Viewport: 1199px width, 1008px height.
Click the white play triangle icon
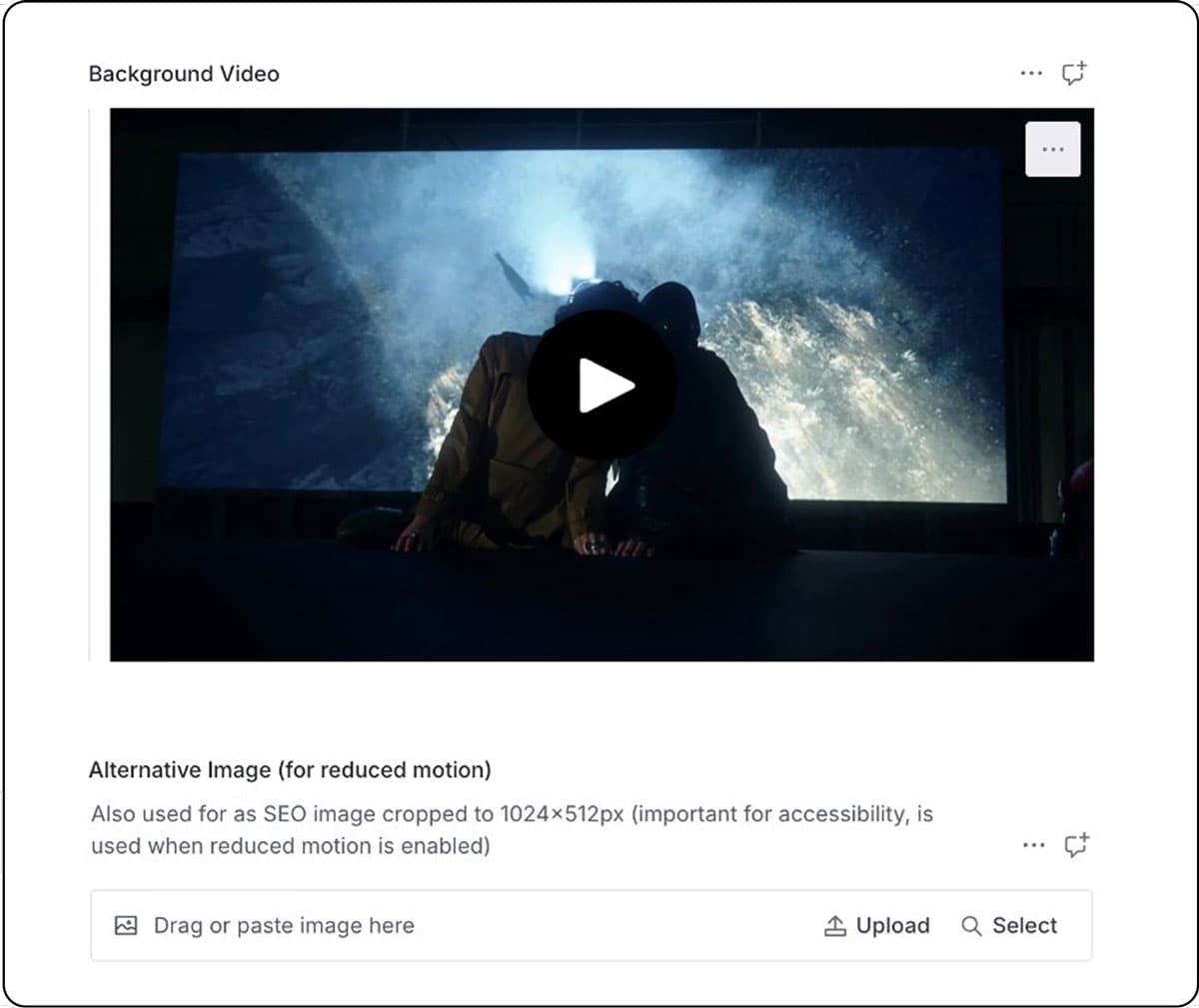point(605,386)
